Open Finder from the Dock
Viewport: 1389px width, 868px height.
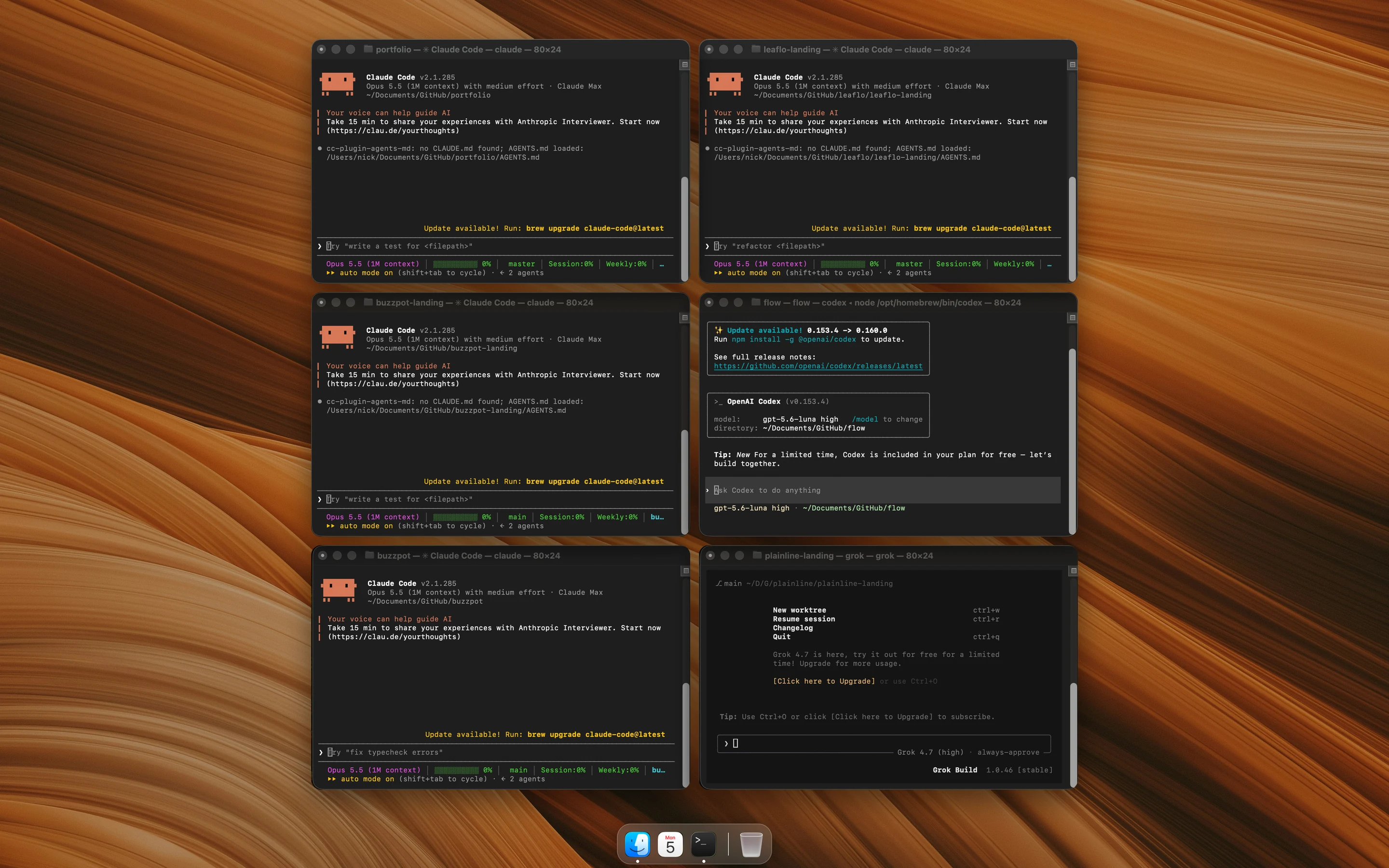pos(637,844)
